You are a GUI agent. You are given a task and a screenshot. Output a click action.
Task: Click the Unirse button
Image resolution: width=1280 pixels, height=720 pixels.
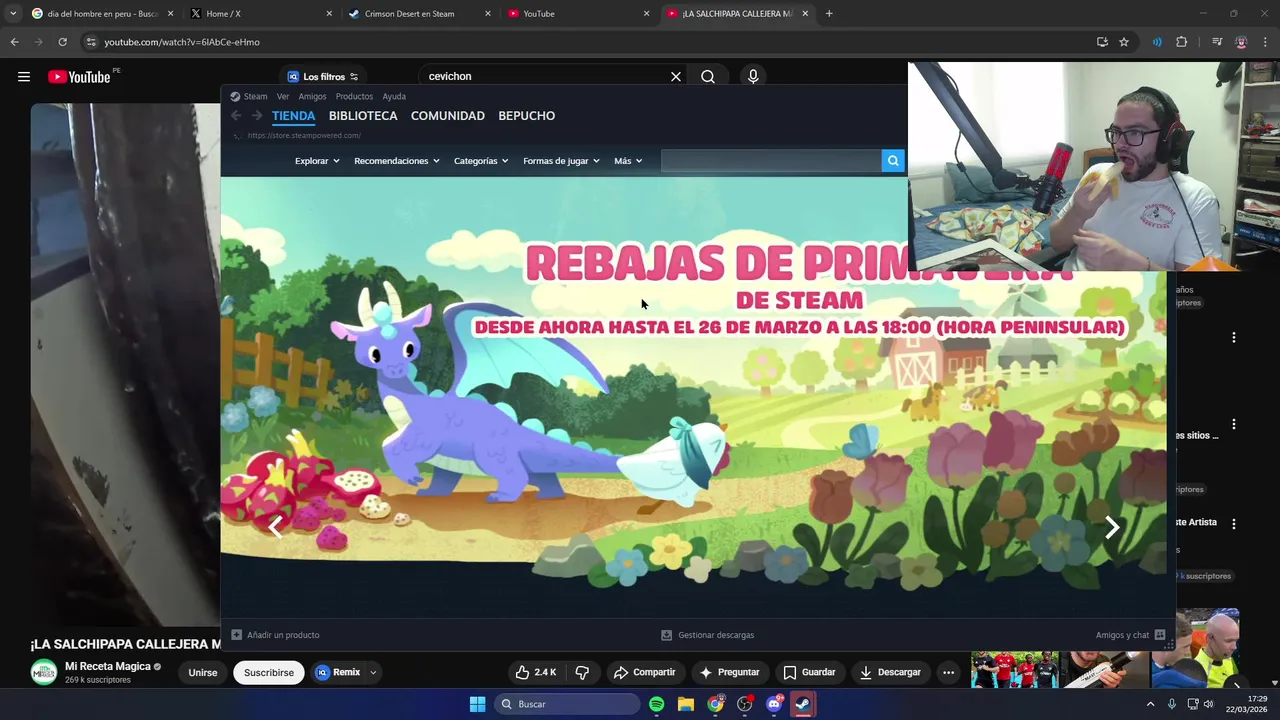click(x=203, y=673)
